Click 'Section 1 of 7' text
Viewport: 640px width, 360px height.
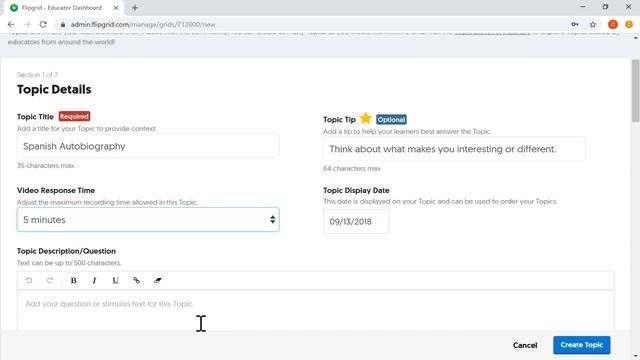coord(37,75)
